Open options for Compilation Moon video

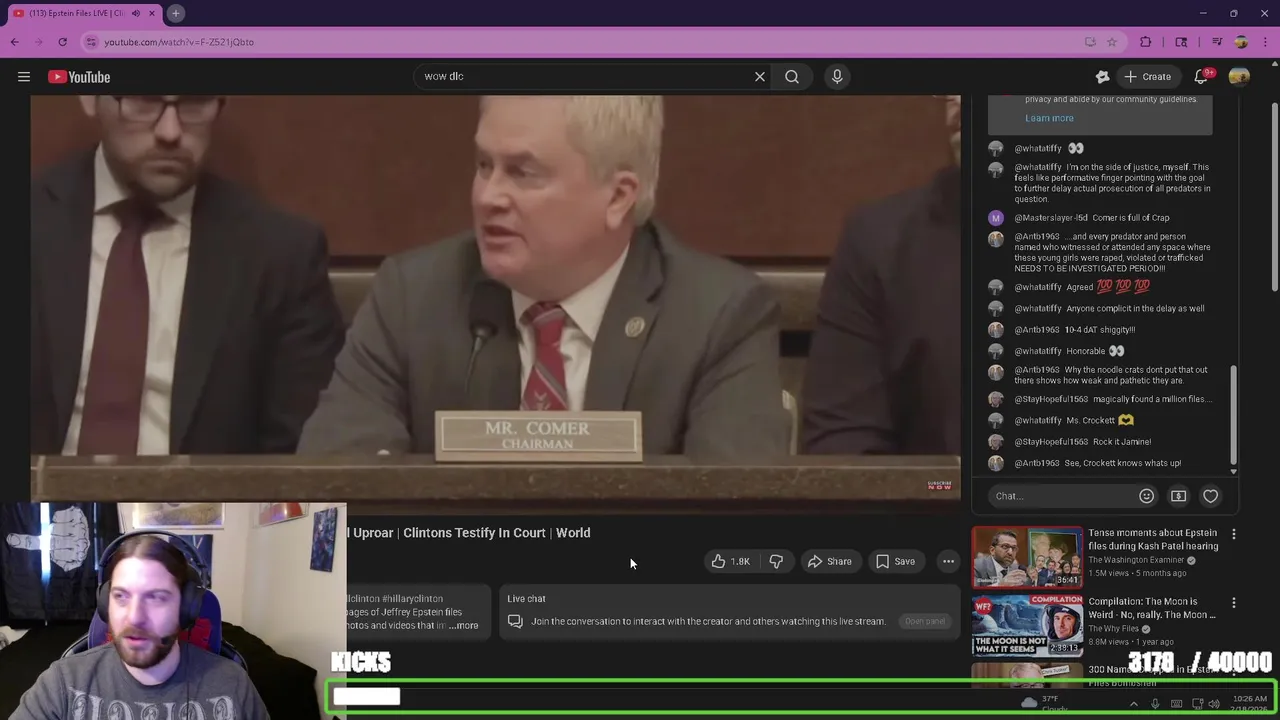[1233, 603]
